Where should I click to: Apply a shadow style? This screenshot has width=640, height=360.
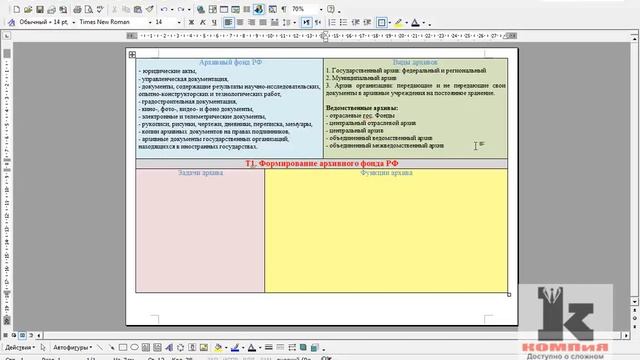click(x=303, y=348)
